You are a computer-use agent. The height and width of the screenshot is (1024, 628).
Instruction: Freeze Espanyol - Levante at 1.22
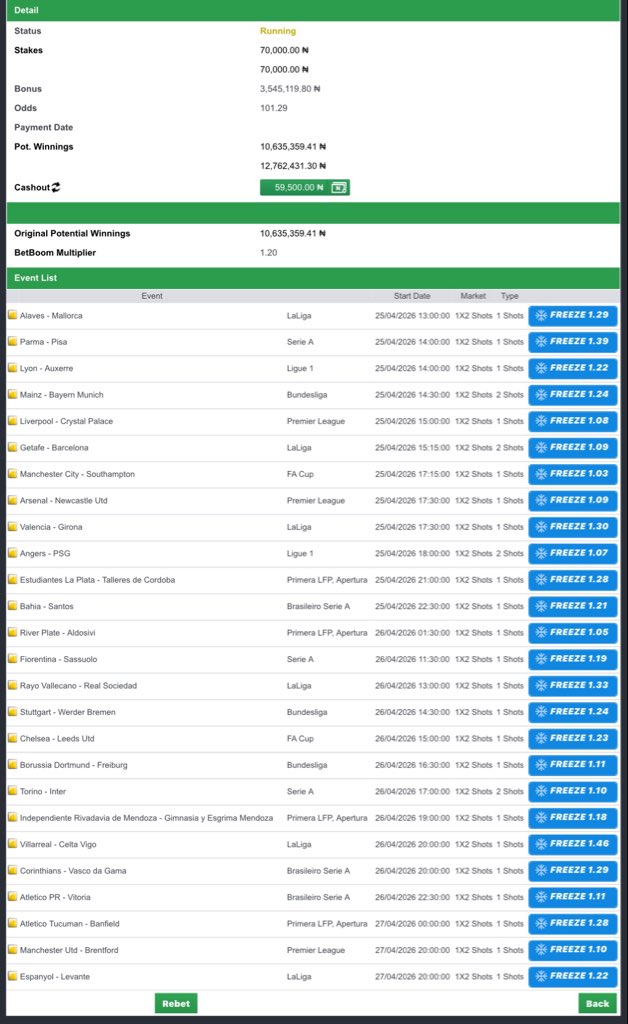(573, 976)
